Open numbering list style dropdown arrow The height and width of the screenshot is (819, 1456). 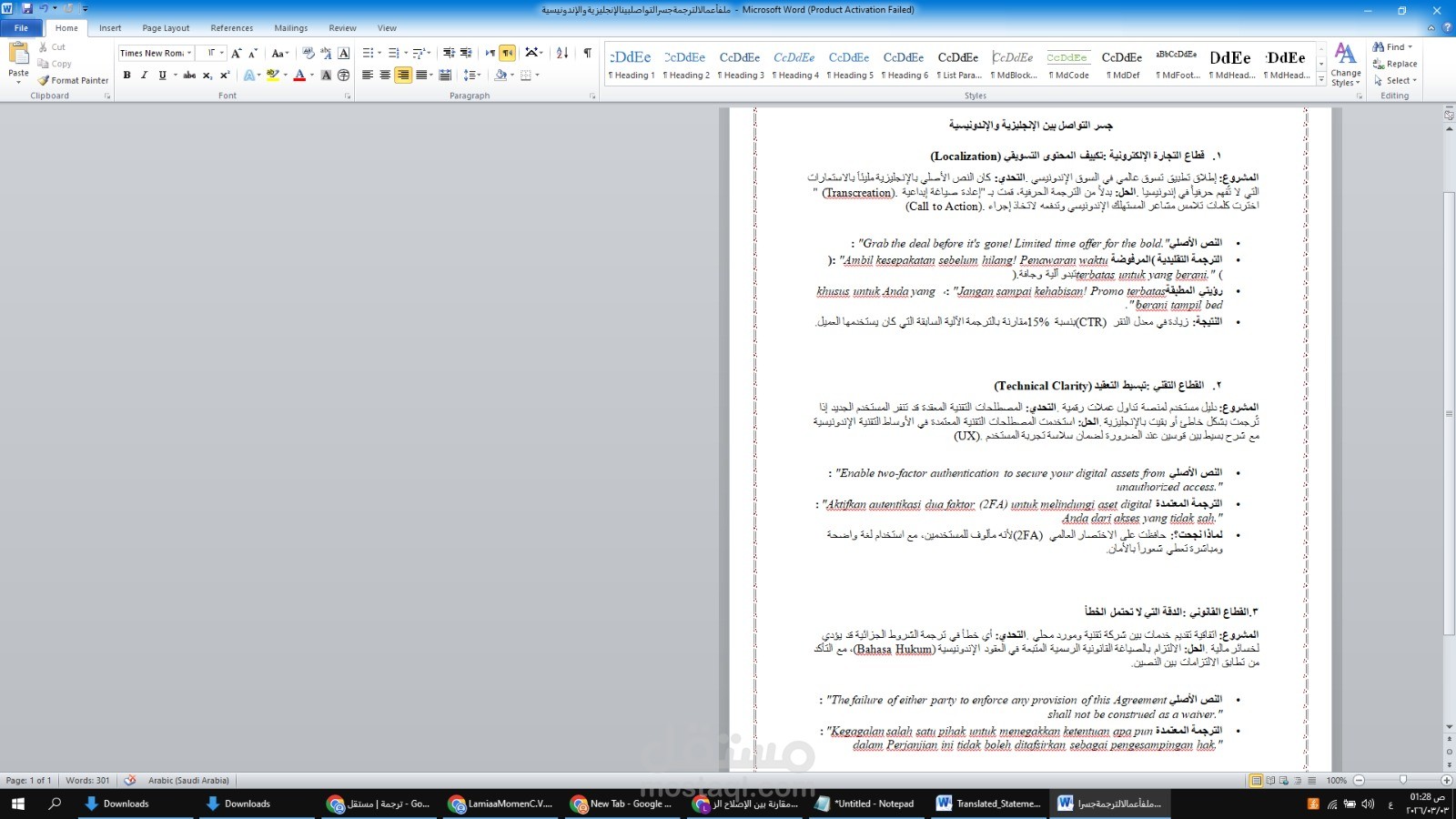[405, 53]
